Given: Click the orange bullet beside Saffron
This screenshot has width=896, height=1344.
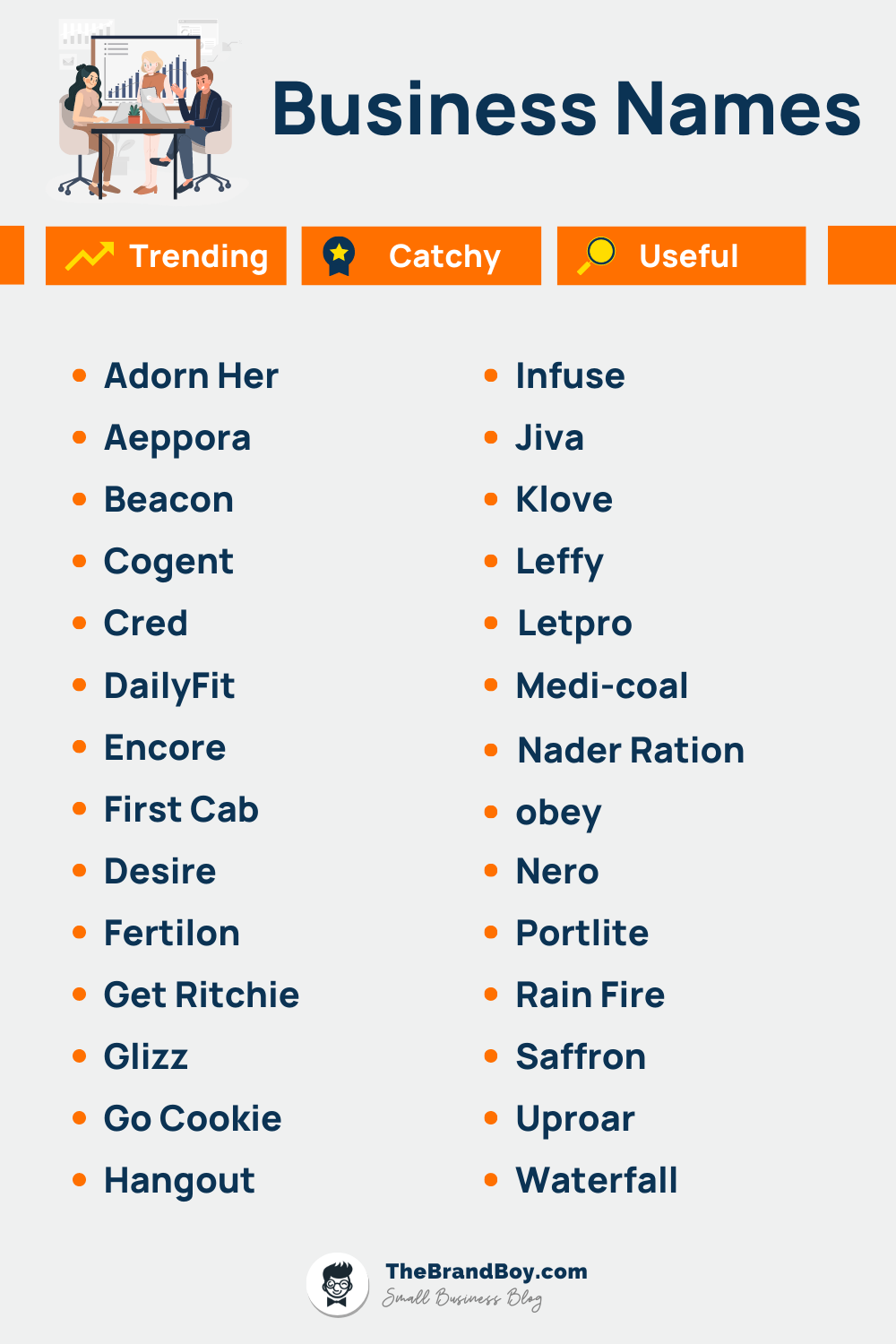Looking at the screenshot, I should 491,1056.
